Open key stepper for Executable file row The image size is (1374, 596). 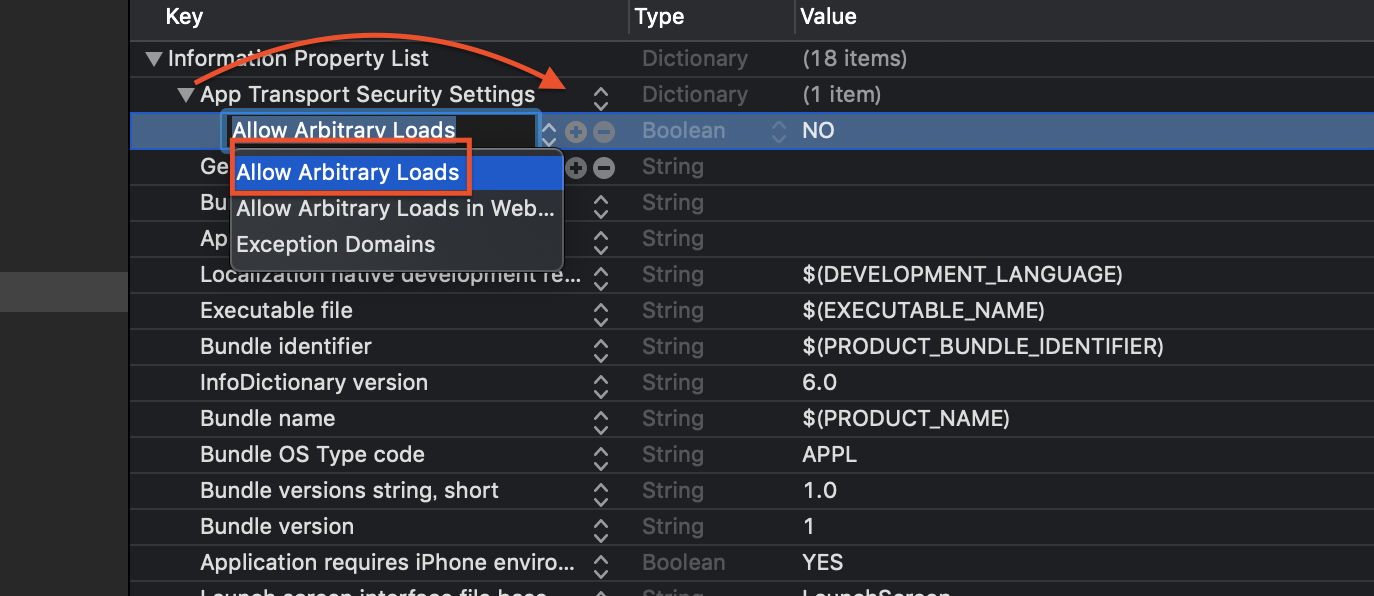tap(600, 311)
